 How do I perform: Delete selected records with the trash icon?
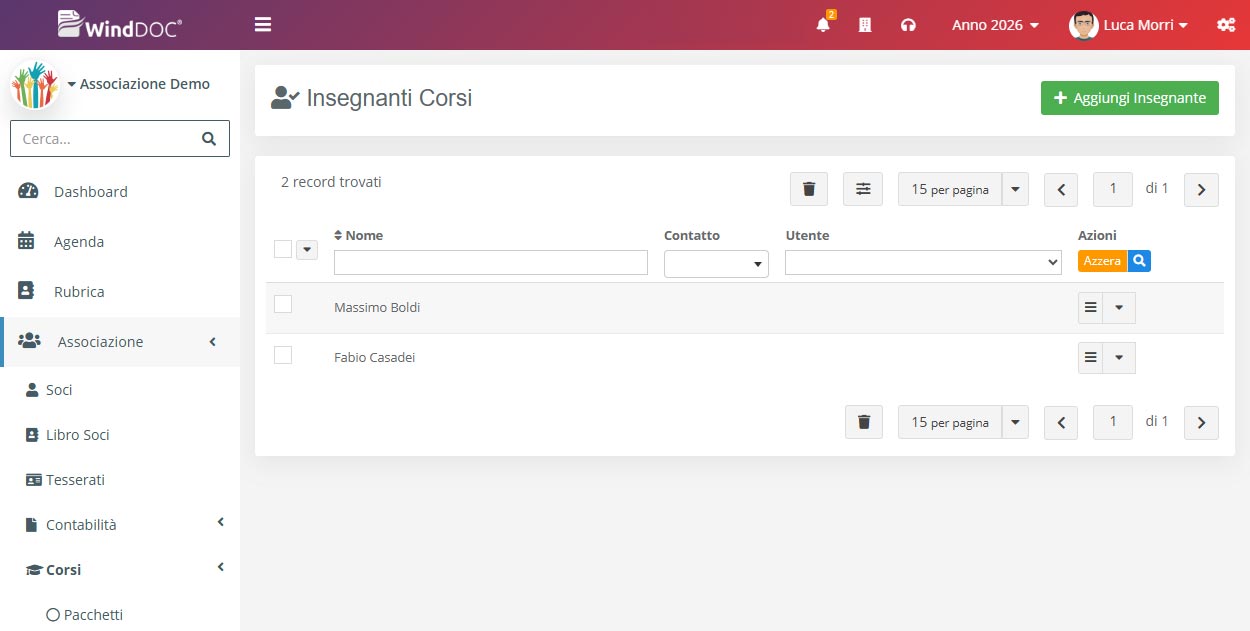click(x=808, y=188)
